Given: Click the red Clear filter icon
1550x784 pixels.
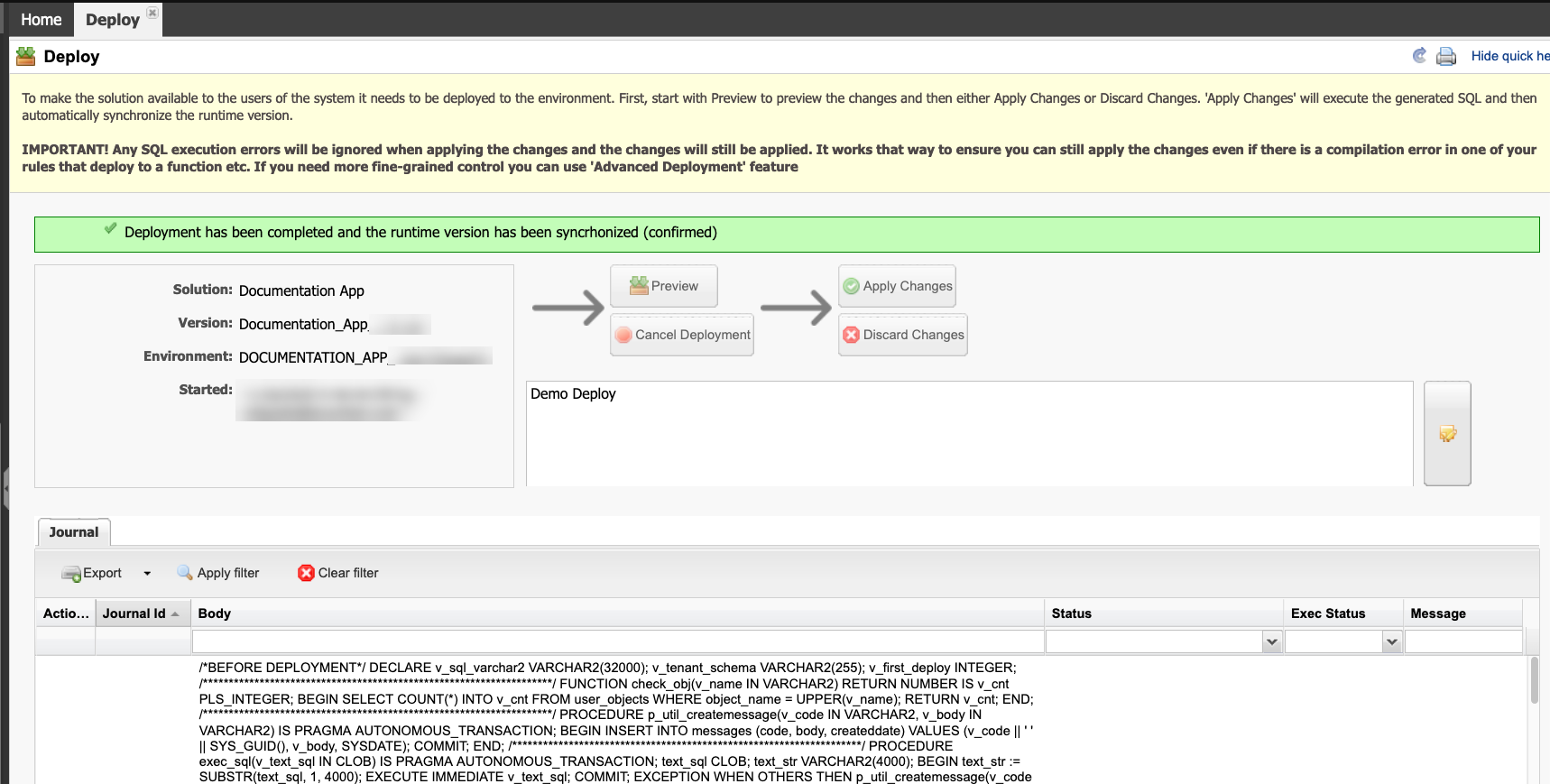Looking at the screenshot, I should 306,573.
